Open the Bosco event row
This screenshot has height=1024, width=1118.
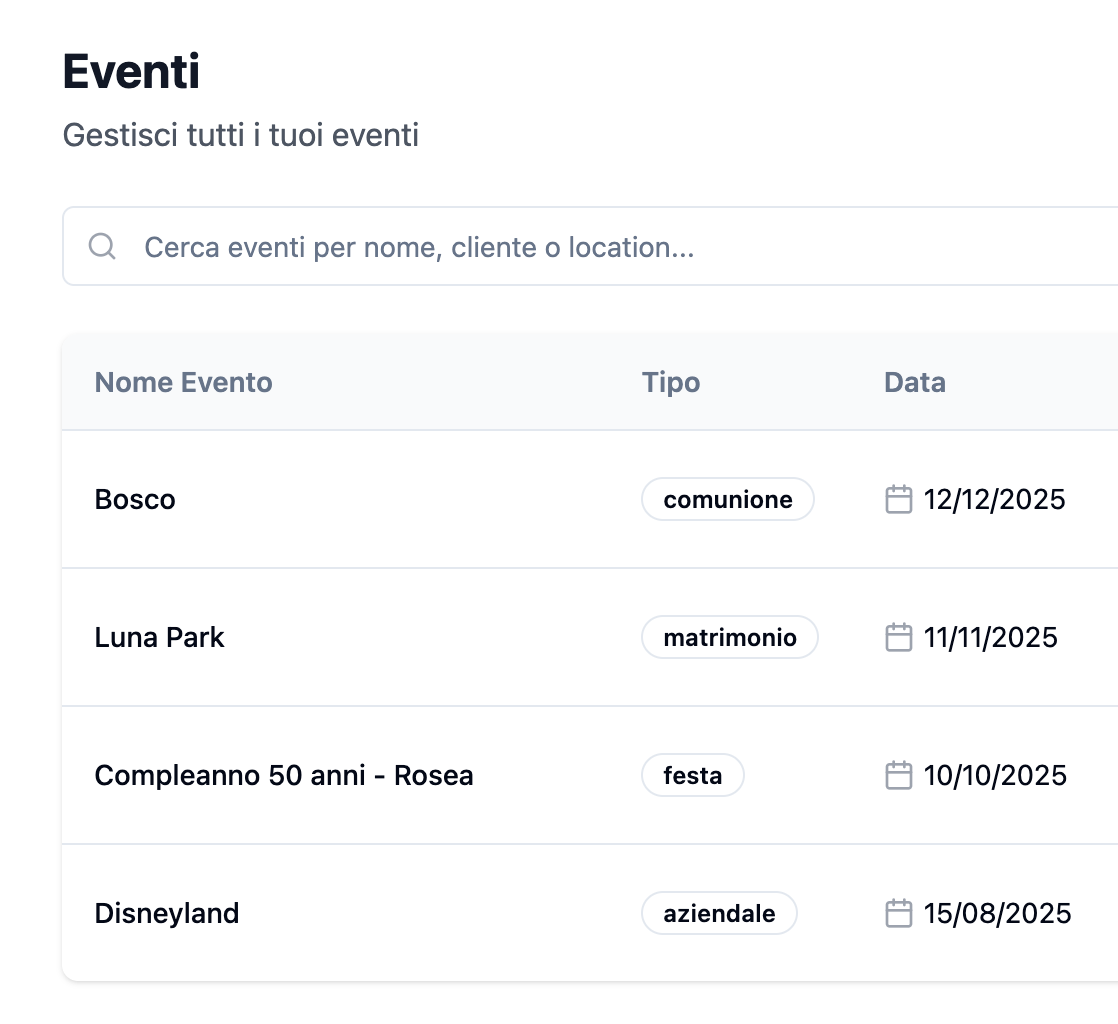pyautogui.click(x=135, y=499)
